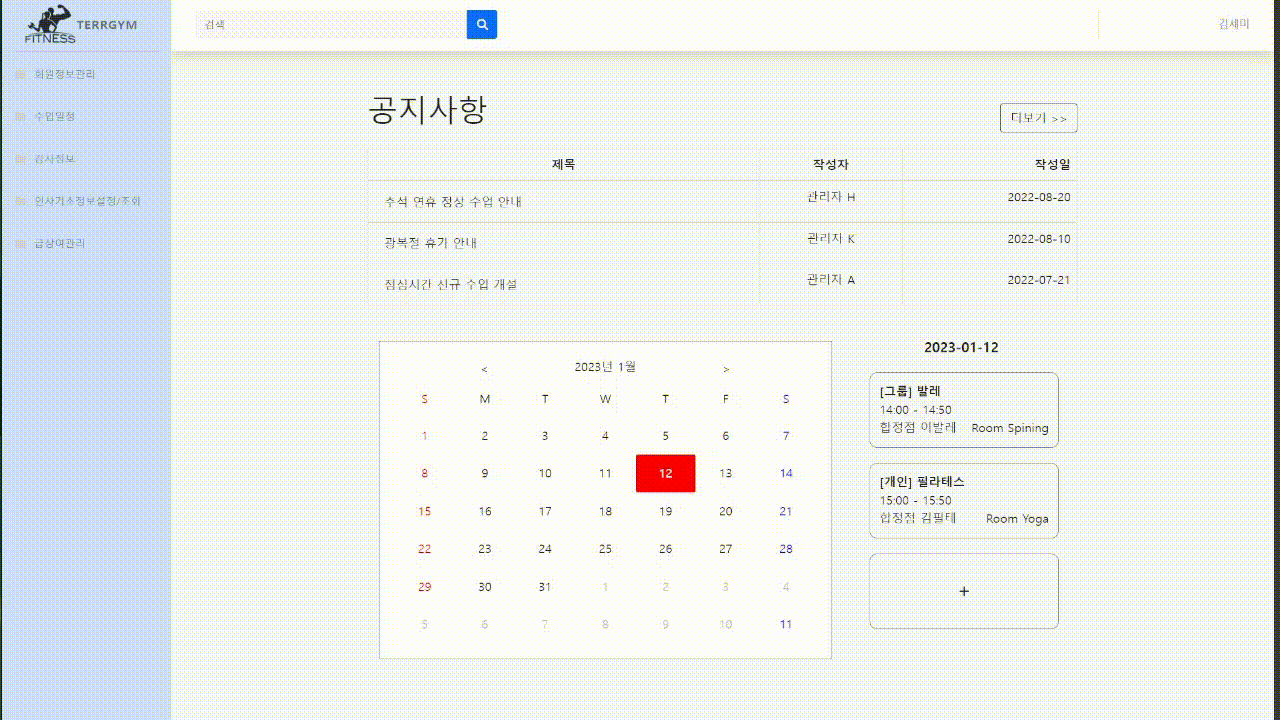This screenshot has height=720, width=1280.
Task: Select January 25 in calendar
Action: click(605, 549)
